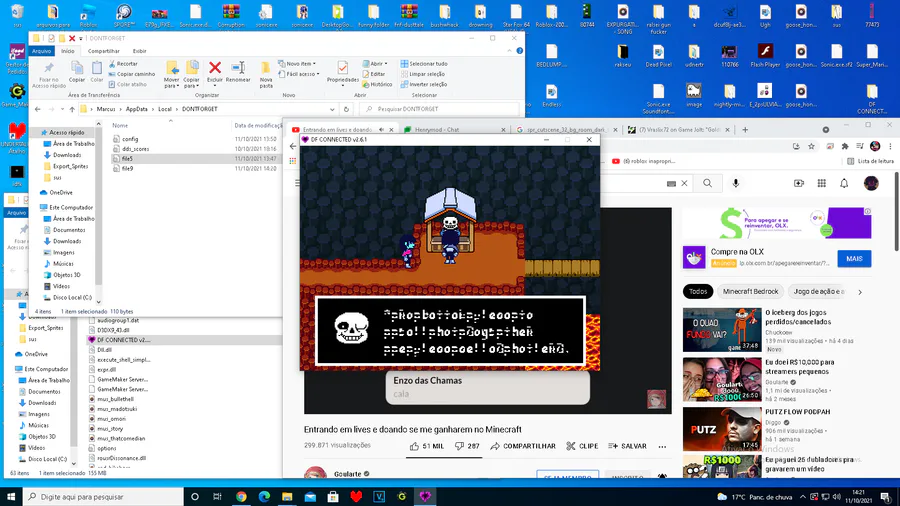Open O iceberg dos jogos perdidos thumbnail
The image size is (900, 506).
[722, 330]
